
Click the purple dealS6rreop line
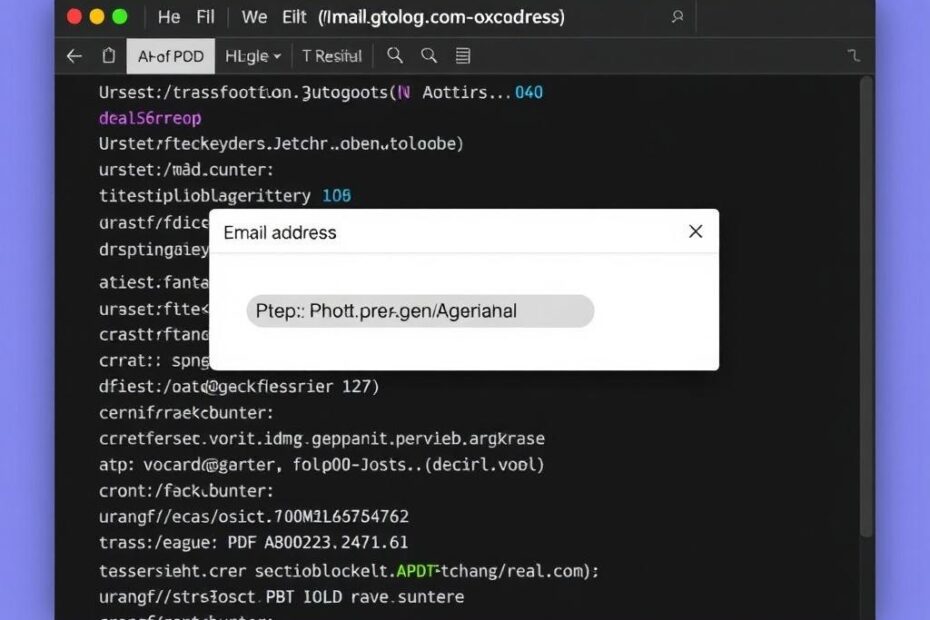150,118
